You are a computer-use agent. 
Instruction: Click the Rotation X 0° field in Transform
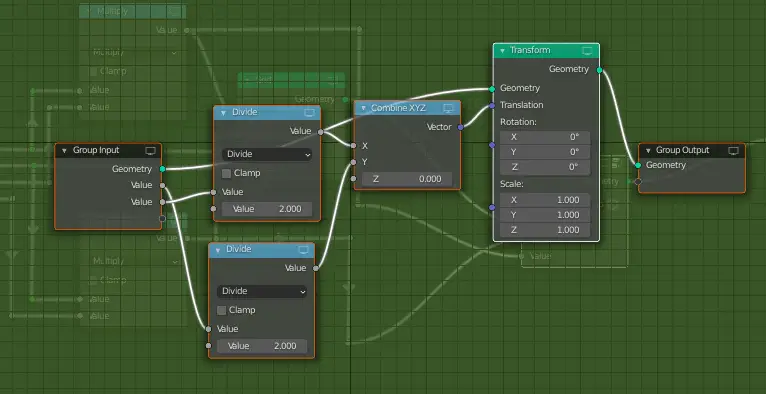click(545, 137)
